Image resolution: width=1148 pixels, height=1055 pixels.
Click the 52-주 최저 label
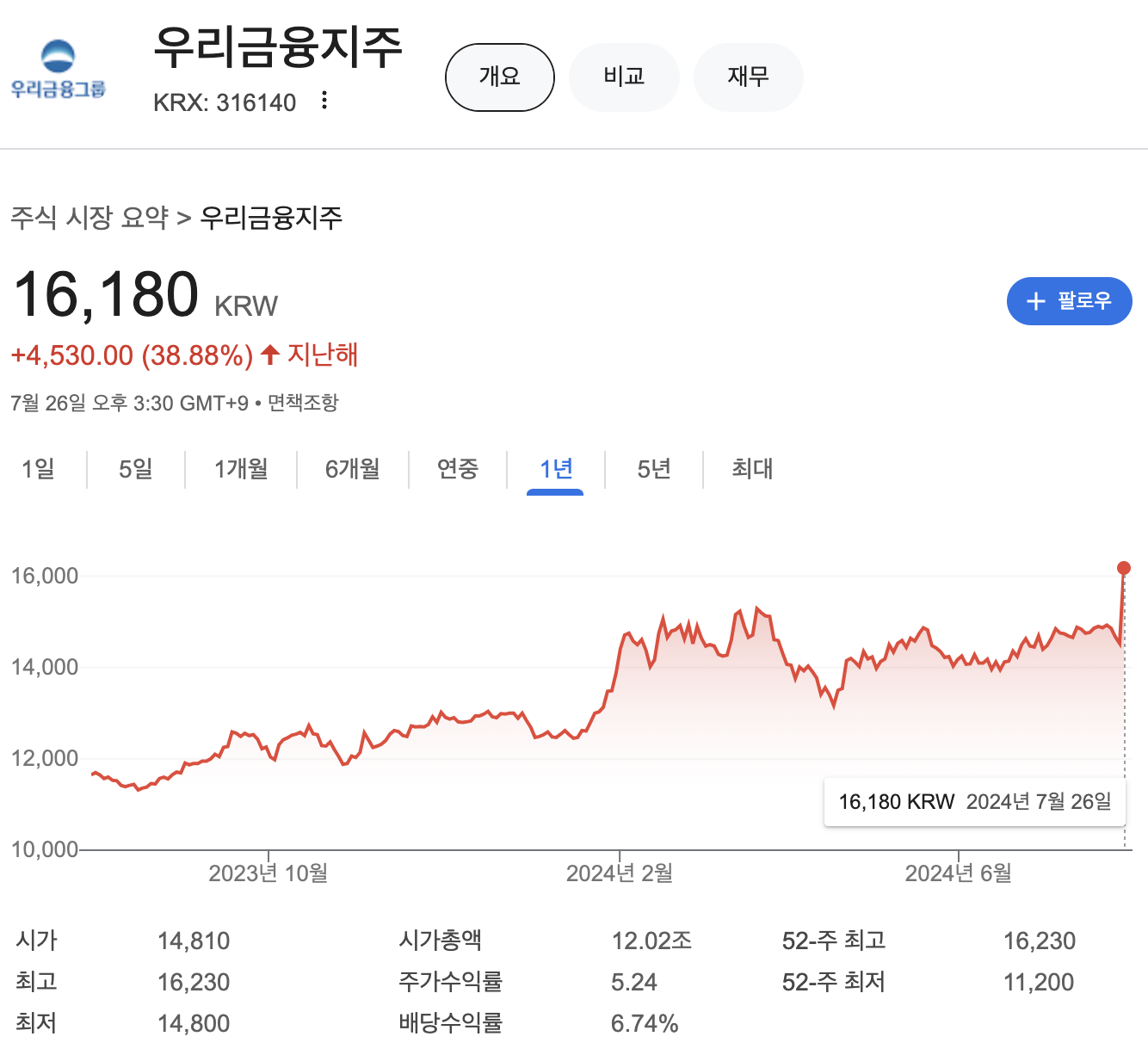pyautogui.click(x=834, y=981)
